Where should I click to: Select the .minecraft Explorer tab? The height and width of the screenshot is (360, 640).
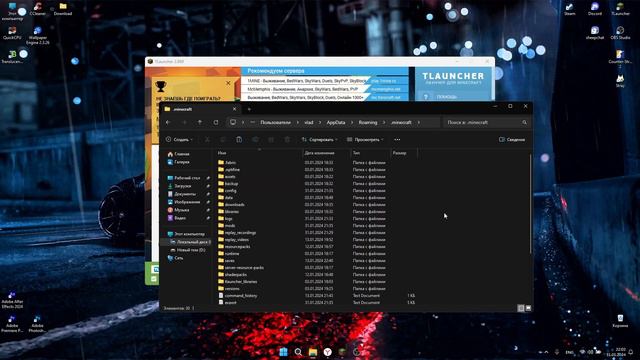[200, 109]
